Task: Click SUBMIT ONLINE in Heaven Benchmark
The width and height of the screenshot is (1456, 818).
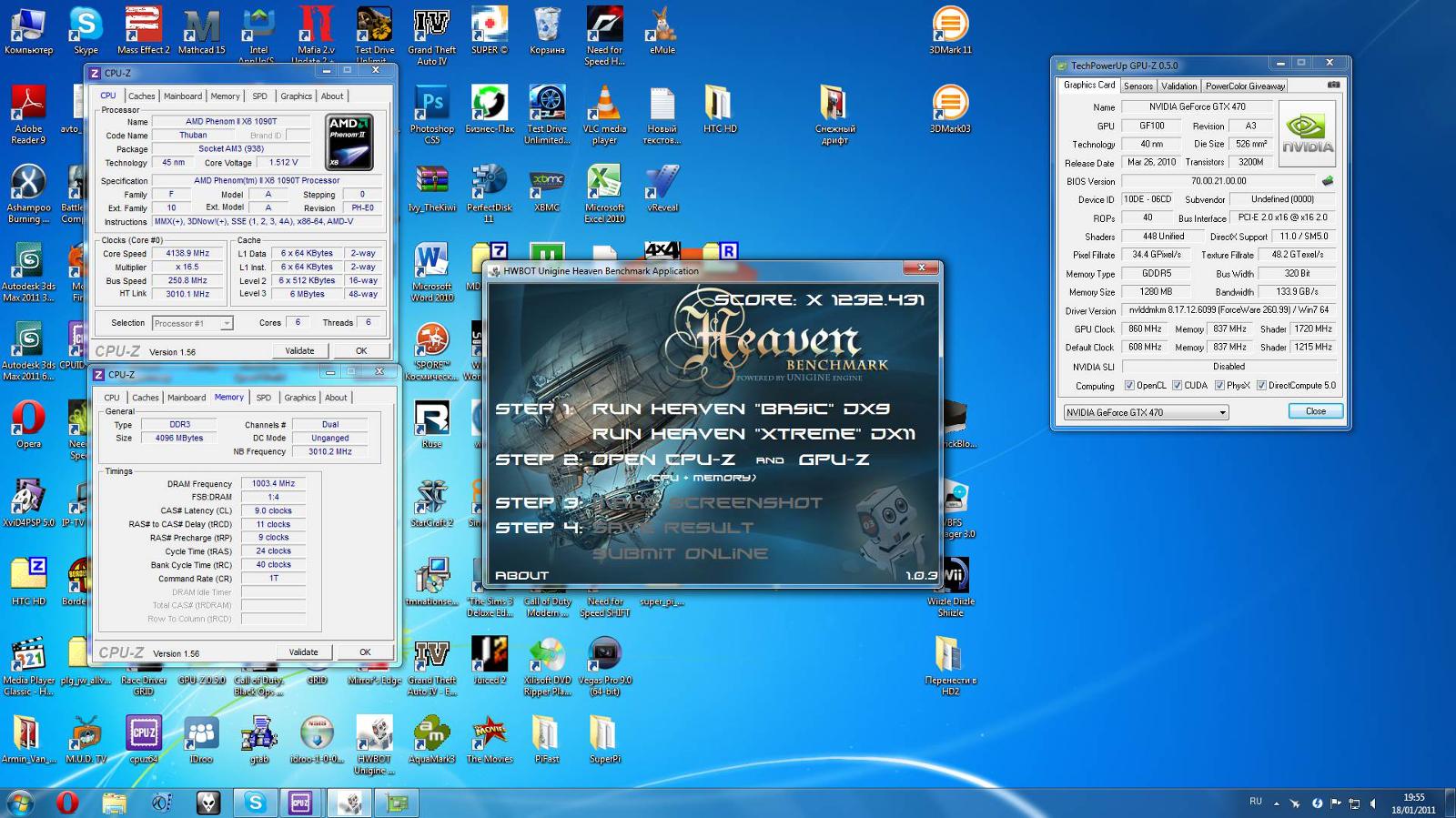Action: pos(680,553)
